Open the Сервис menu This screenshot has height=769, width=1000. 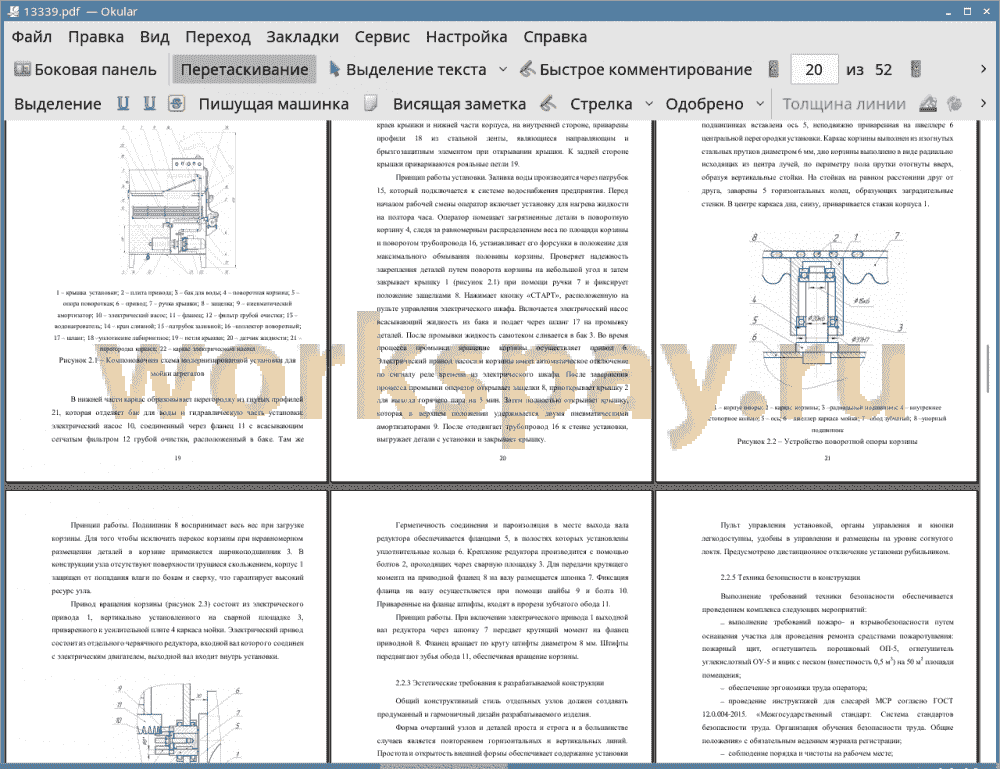click(x=382, y=37)
